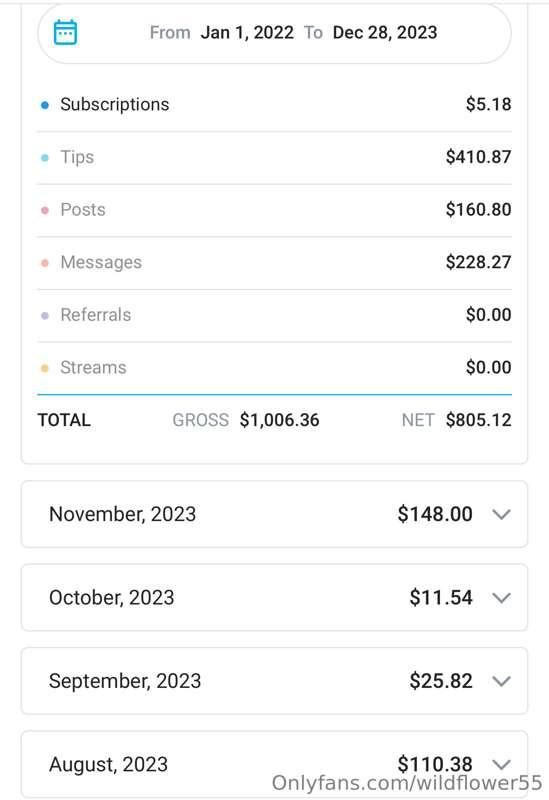This screenshot has height=800, width=549.
Task: Toggle the Posts pink dot series
Action: (x=45, y=210)
